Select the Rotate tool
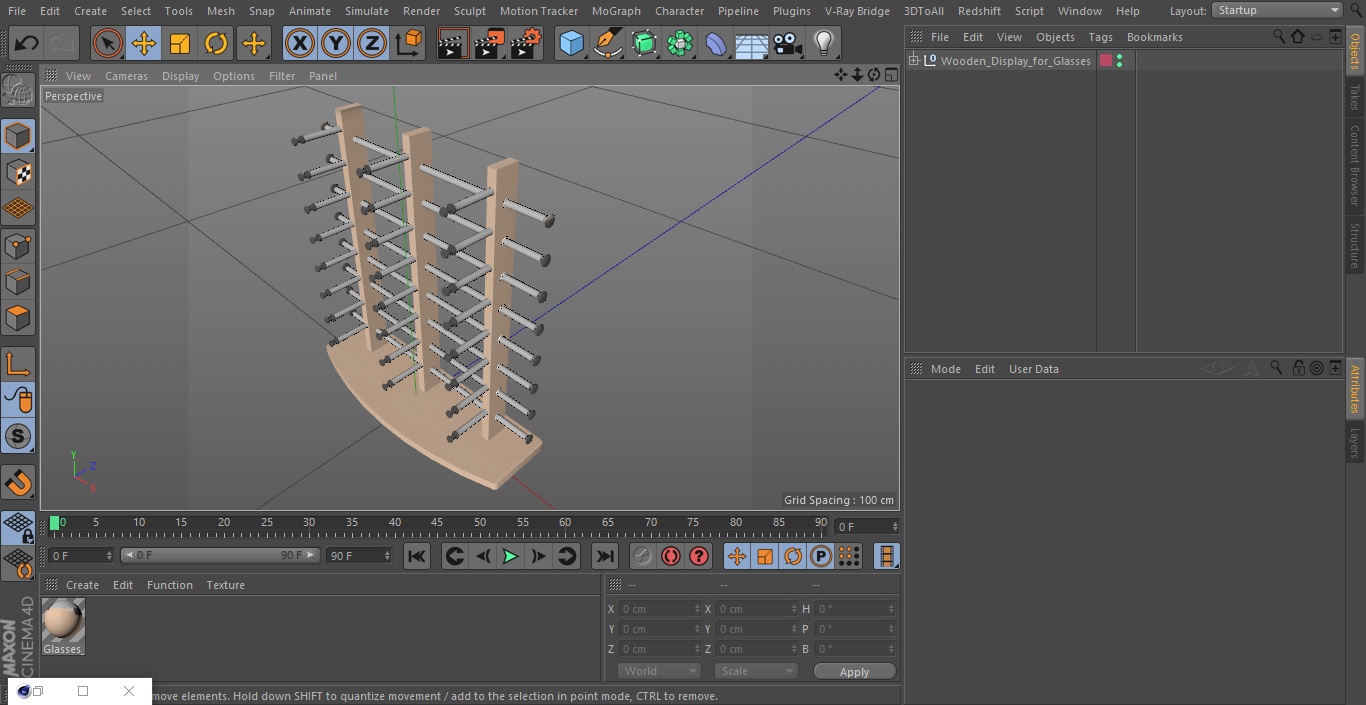 pyautogui.click(x=216, y=43)
